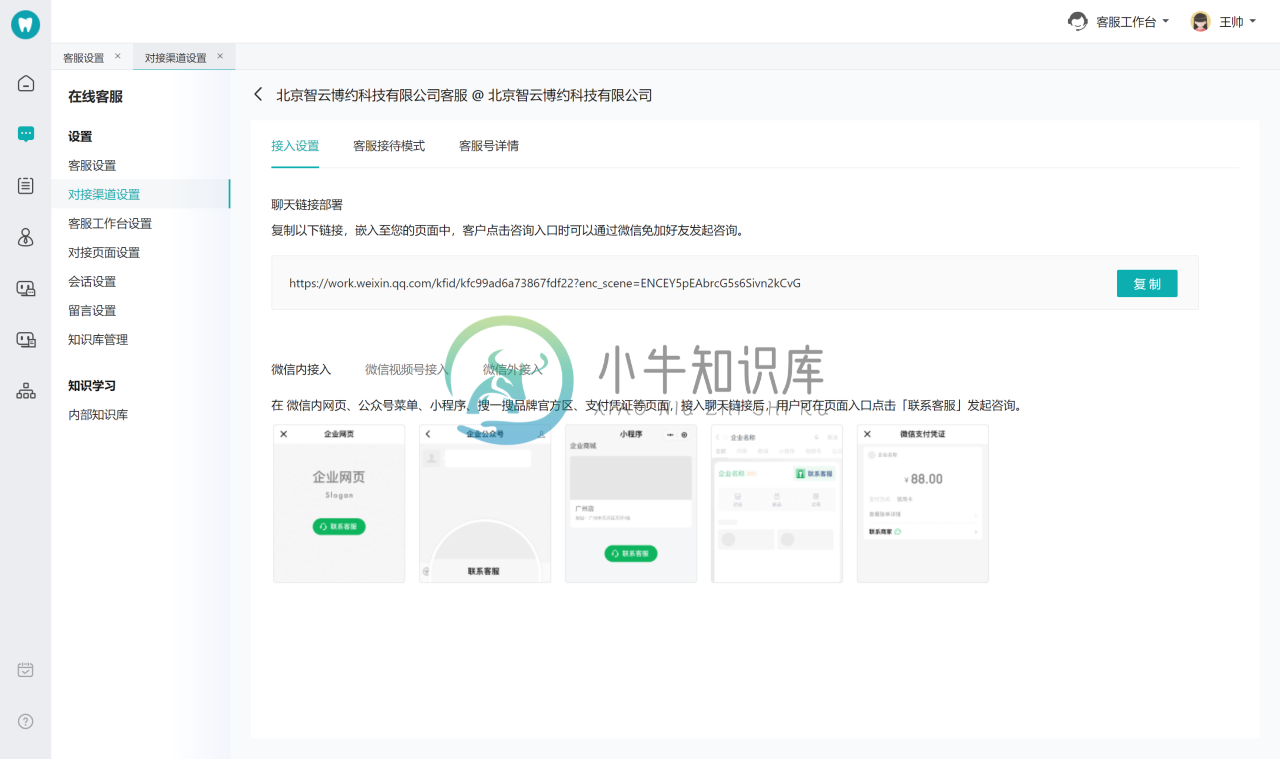Open the home icon in sidebar
The height and width of the screenshot is (759, 1280).
point(26,83)
